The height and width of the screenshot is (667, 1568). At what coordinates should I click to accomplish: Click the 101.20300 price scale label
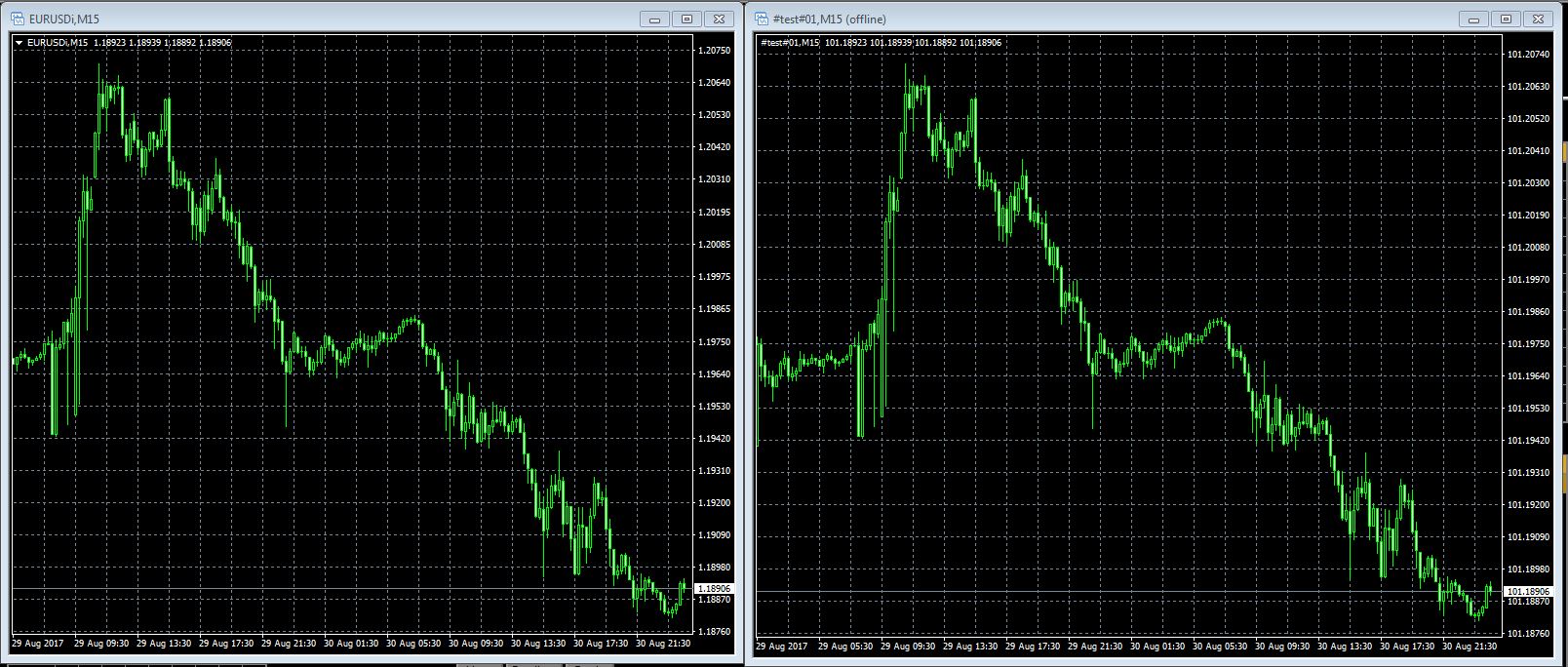click(x=1528, y=183)
